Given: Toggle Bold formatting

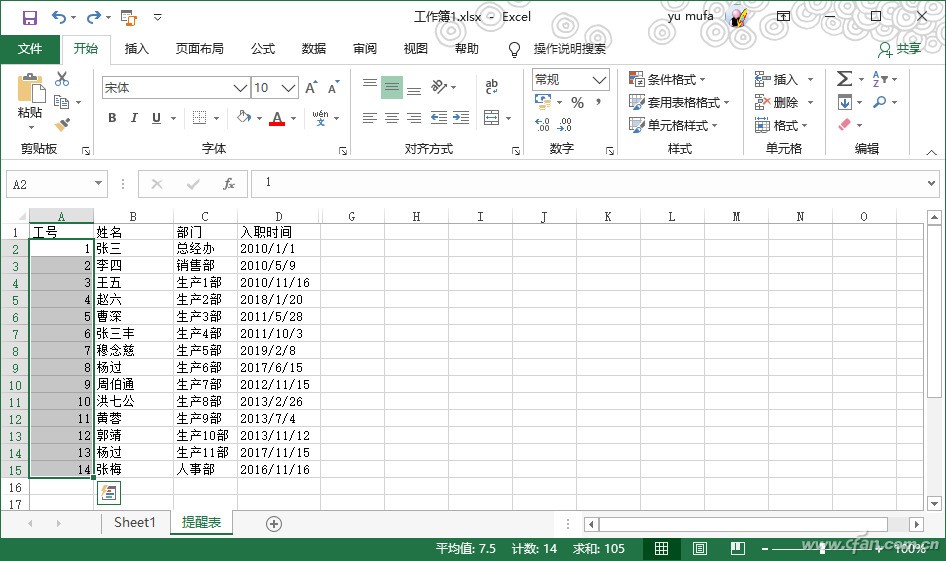Looking at the screenshot, I should coord(112,118).
